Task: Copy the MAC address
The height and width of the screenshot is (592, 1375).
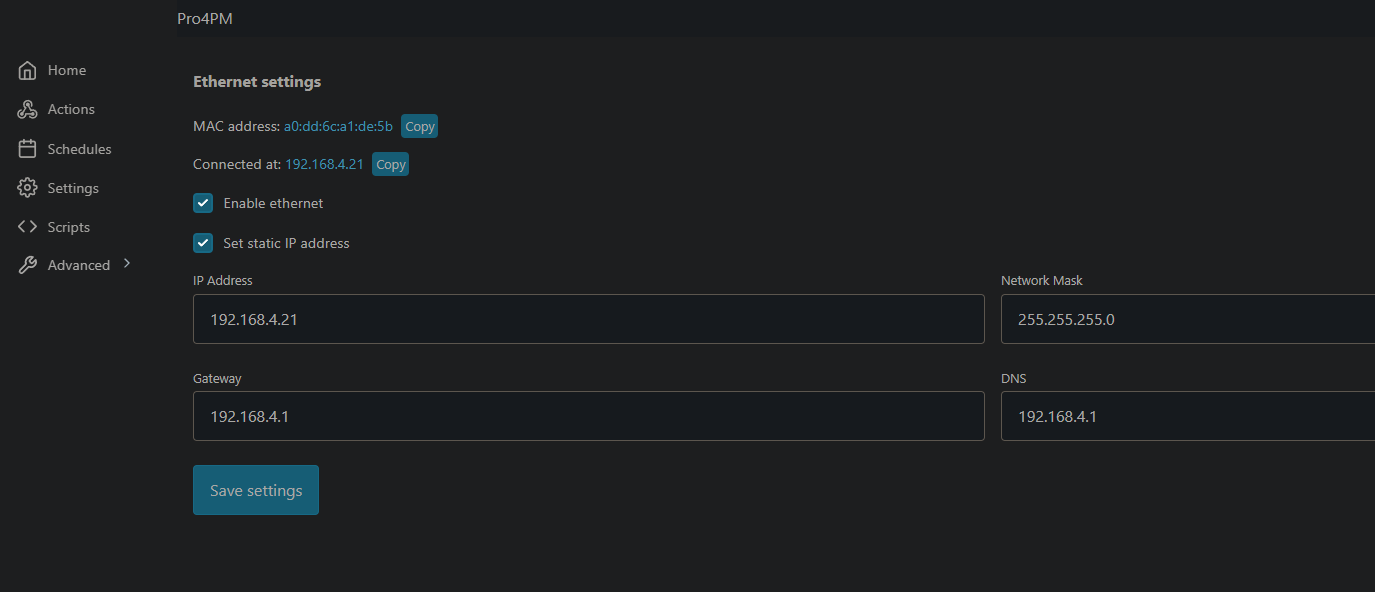Action: tap(420, 126)
